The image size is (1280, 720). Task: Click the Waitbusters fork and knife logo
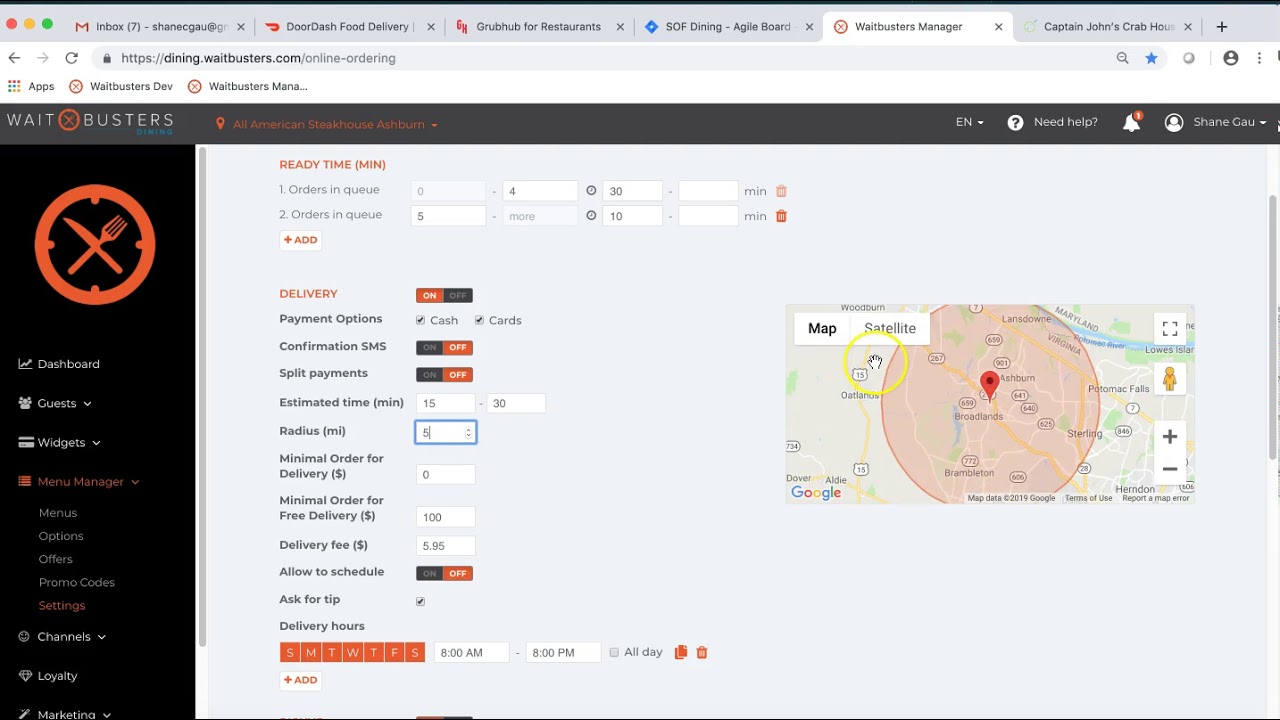(x=95, y=244)
